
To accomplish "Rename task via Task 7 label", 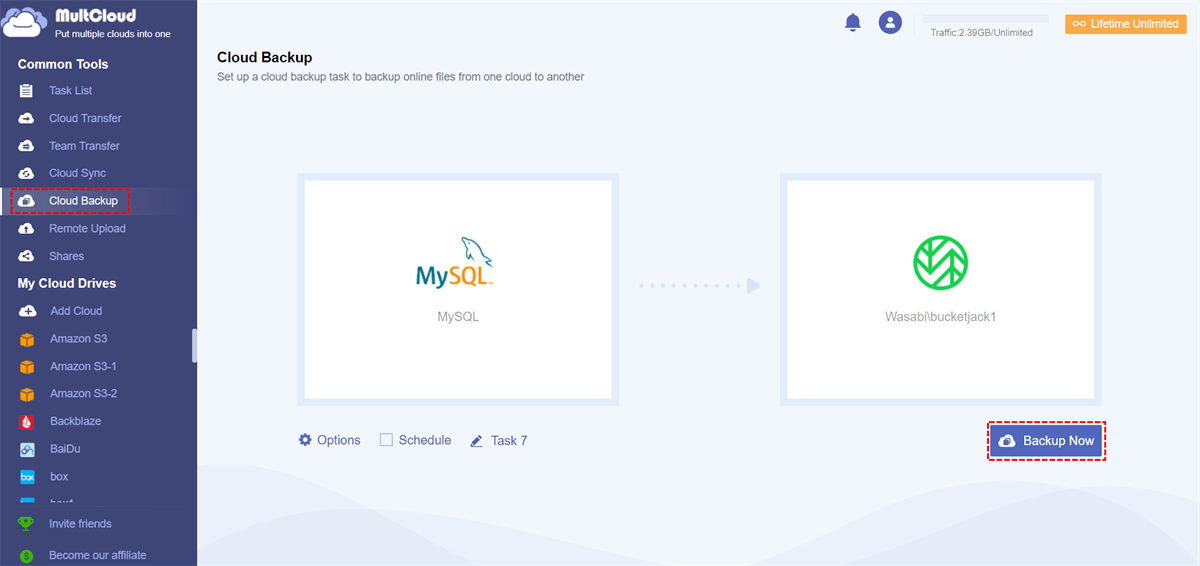I will (x=509, y=441).
